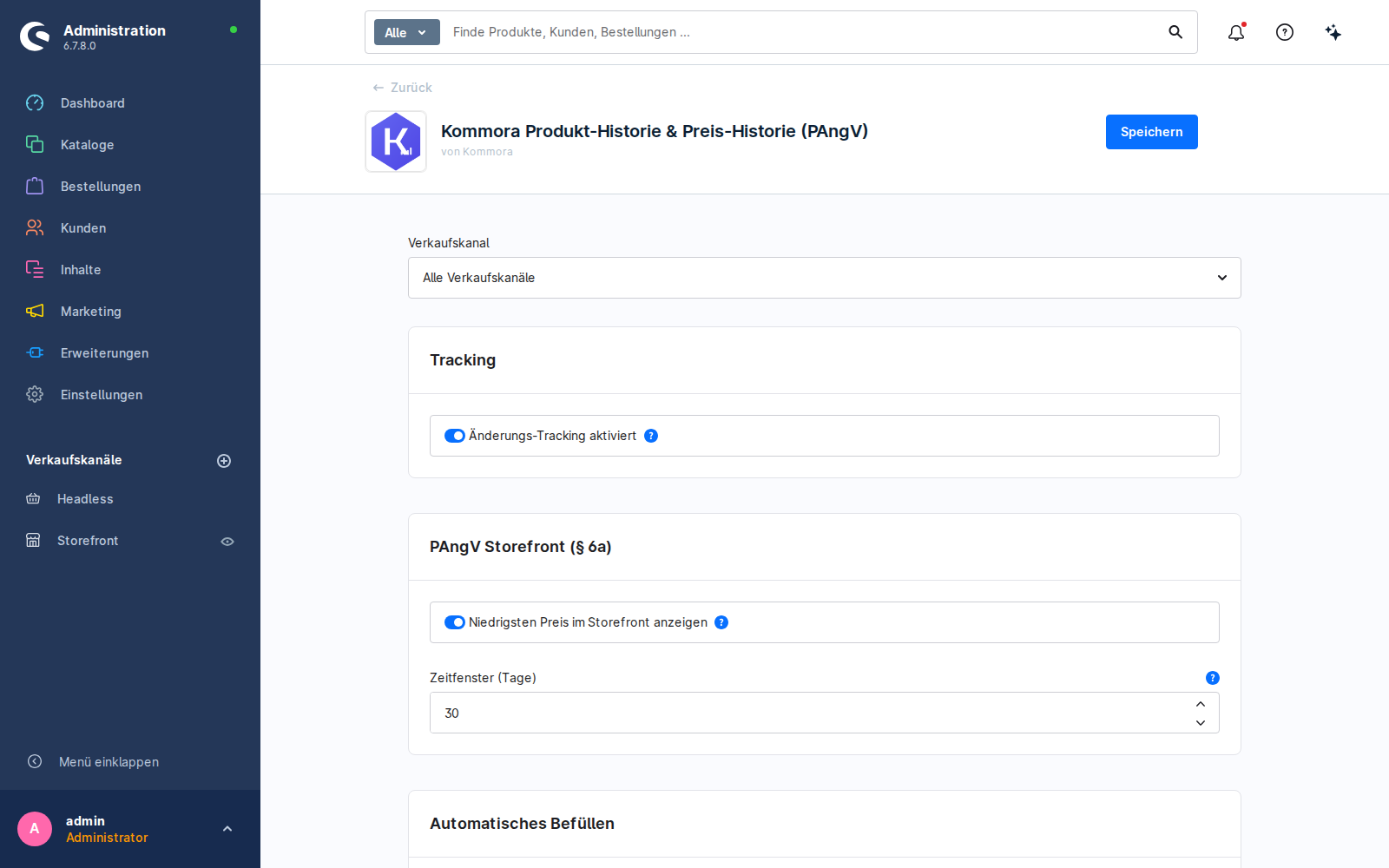Open the AI sparkle icon in header
This screenshot has height=868, width=1389.
tap(1333, 32)
